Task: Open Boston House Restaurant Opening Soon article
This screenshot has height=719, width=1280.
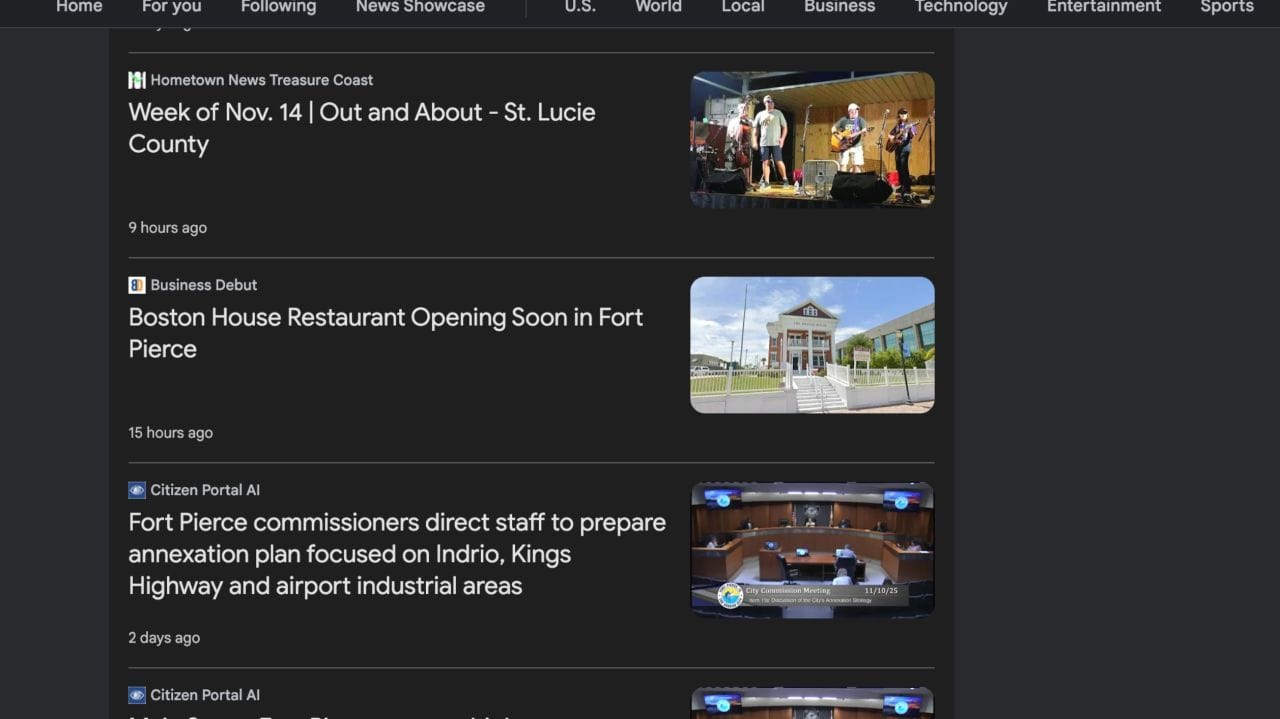Action: (386, 333)
